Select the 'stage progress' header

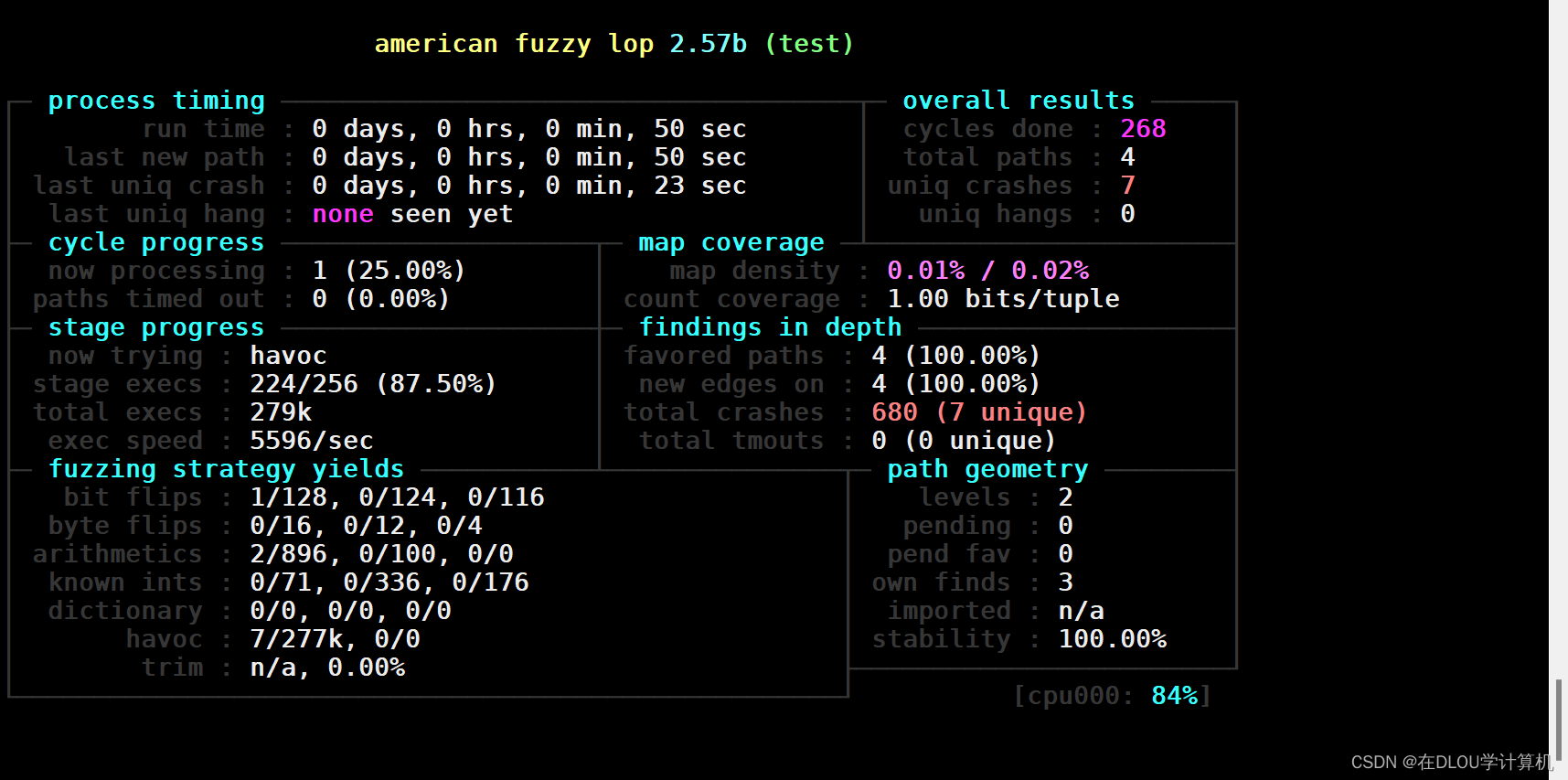(x=156, y=327)
